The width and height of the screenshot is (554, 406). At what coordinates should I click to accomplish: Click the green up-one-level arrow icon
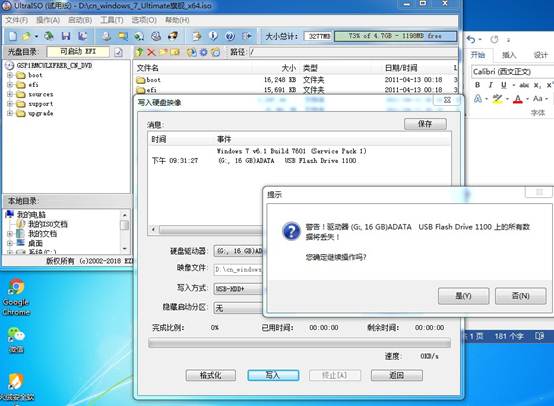tap(140, 52)
